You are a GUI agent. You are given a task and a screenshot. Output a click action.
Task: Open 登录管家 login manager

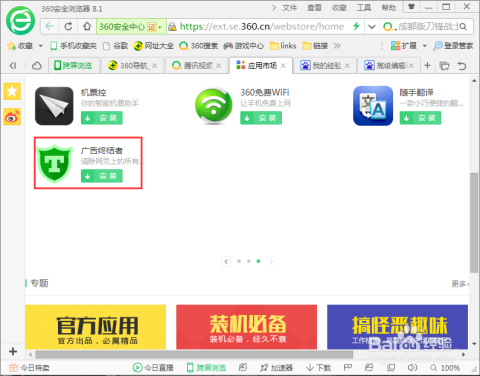point(453,46)
